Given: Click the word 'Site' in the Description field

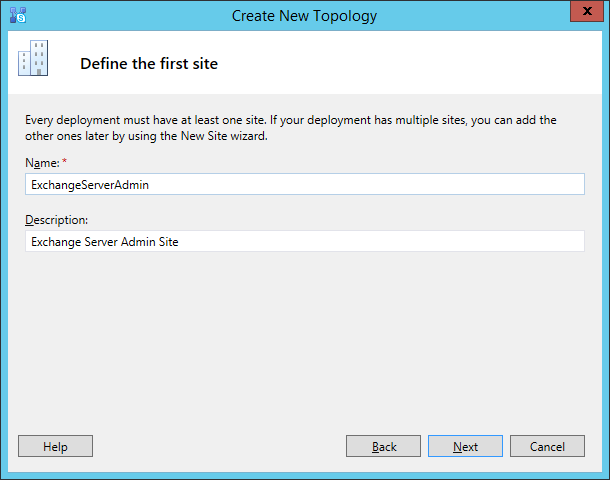Looking at the screenshot, I should (x=168, y=242).
